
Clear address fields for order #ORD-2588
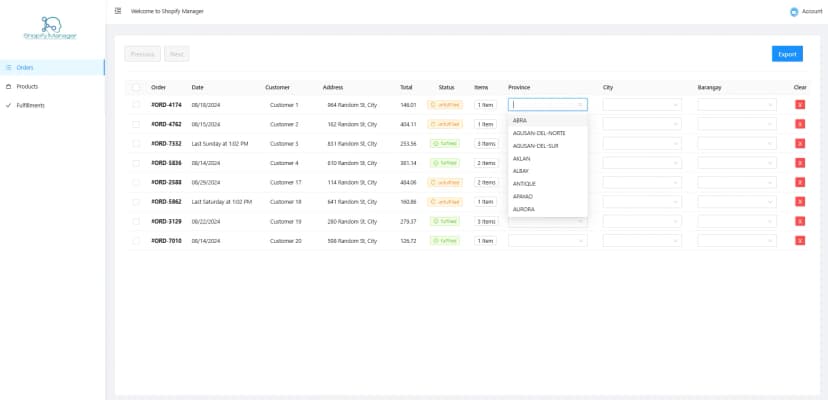800,182
